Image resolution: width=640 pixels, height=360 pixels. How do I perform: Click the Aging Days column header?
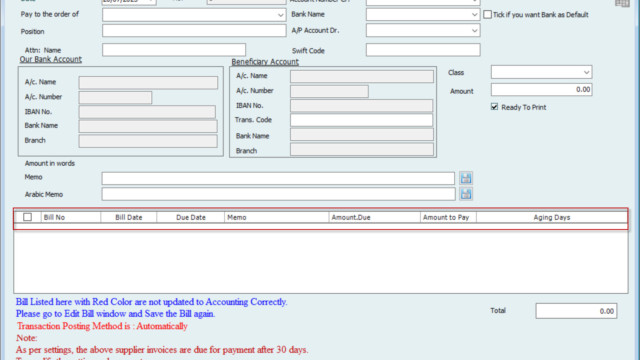pyautogui.click(x=552, y=217)
